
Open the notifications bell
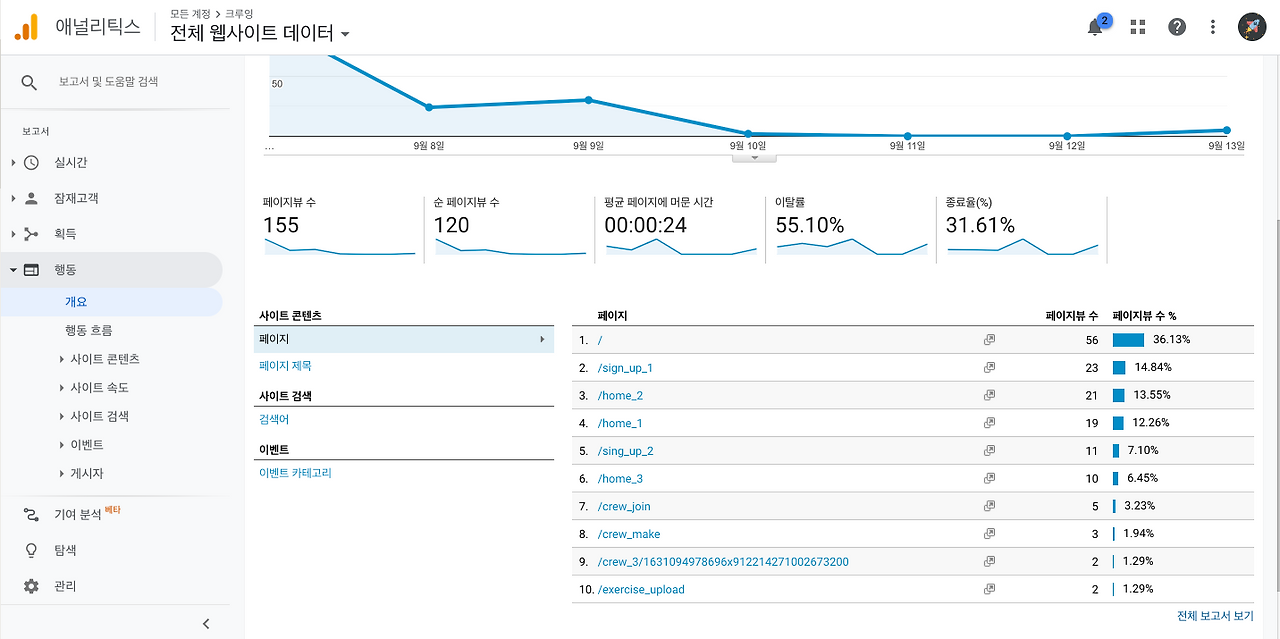click(x=1096, y=27)
